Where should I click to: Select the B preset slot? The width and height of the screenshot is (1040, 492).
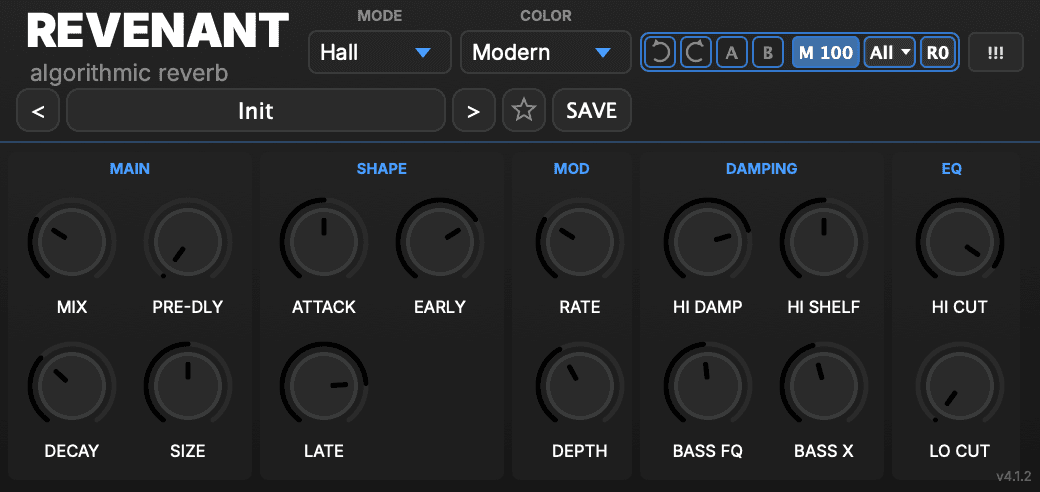click(767, 52)
